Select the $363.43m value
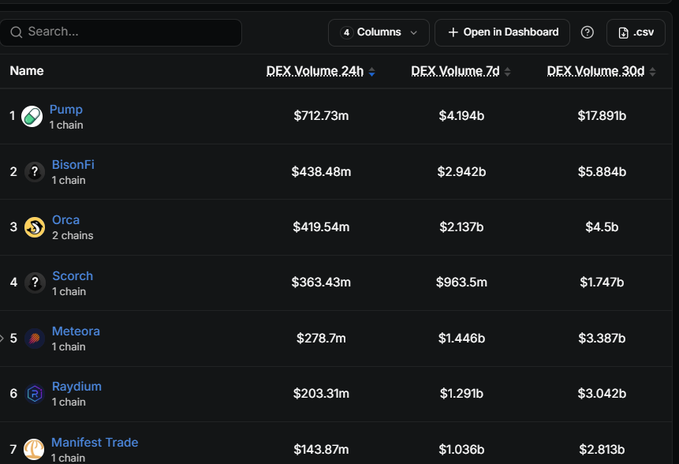The width and height of the screenshot is (679, 464). point(321,283)
